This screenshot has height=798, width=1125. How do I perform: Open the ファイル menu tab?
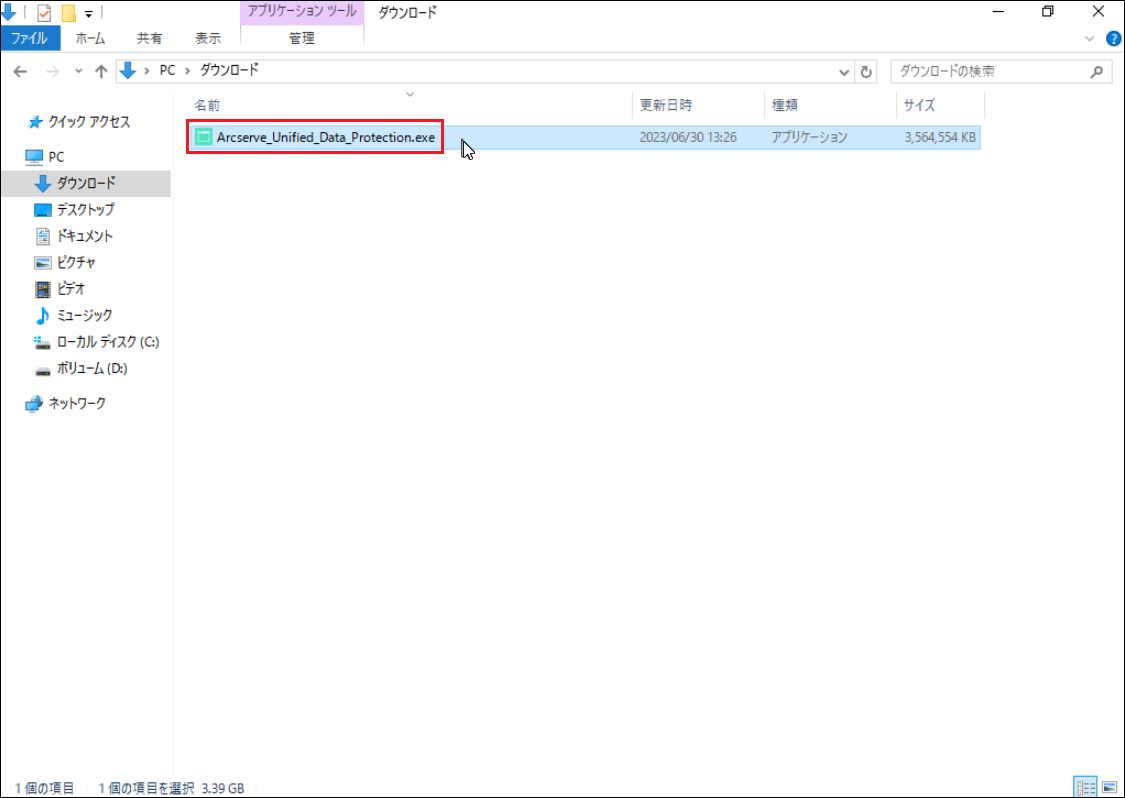30,39
